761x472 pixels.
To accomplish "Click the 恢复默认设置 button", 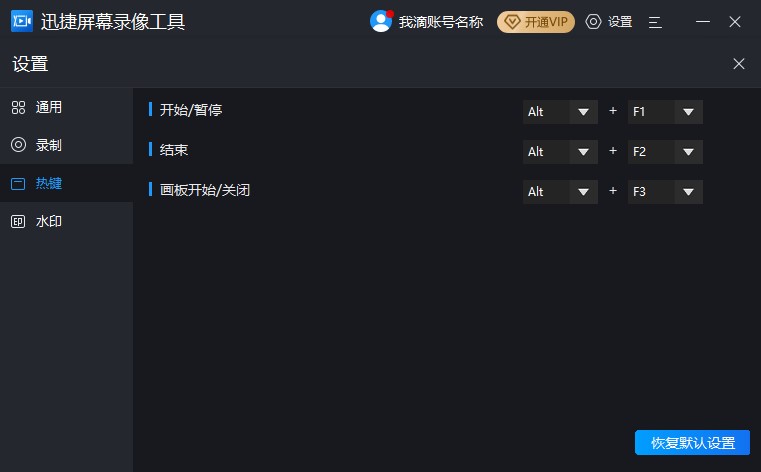I will coord(692,443).
